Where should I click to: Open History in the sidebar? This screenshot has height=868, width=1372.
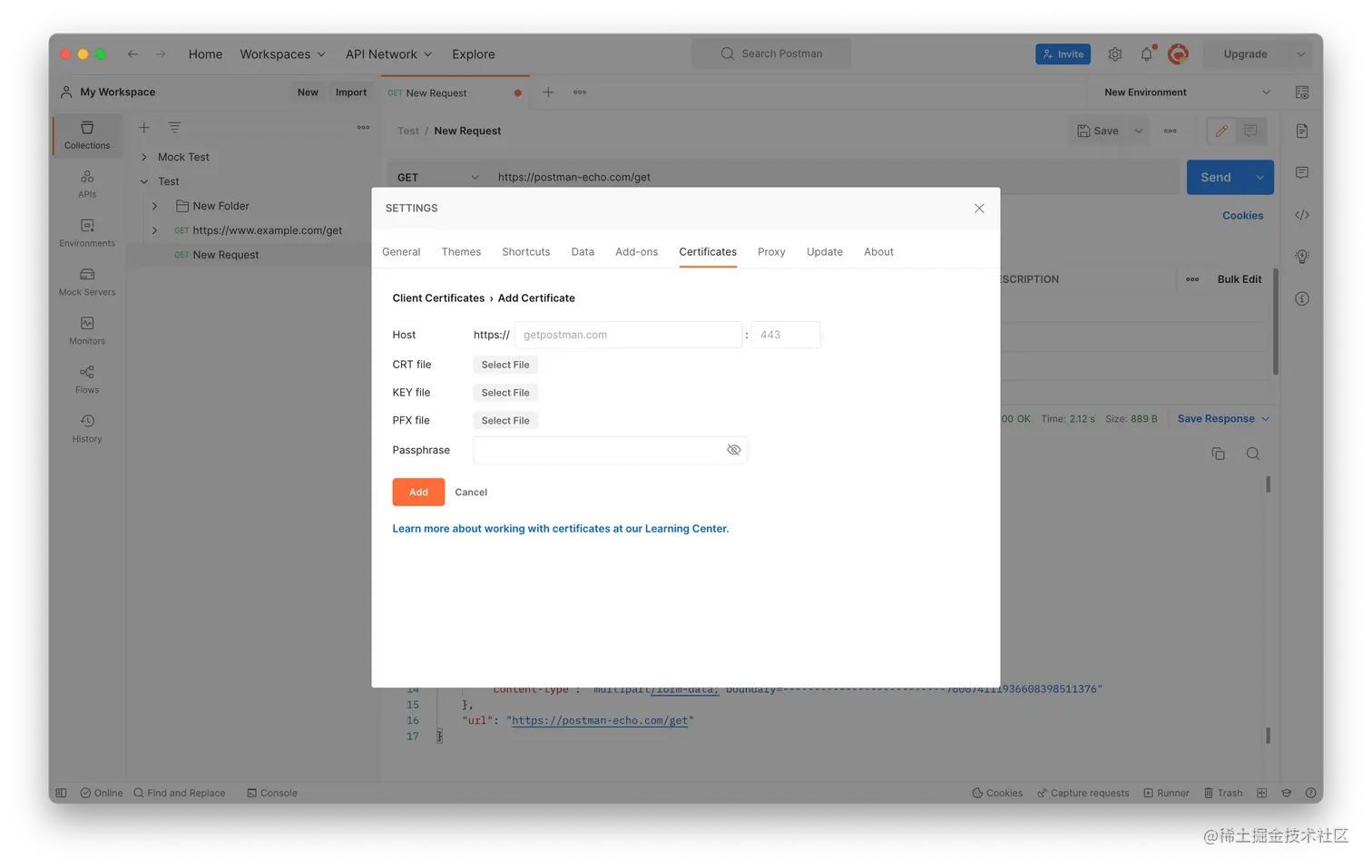[87, 429]
